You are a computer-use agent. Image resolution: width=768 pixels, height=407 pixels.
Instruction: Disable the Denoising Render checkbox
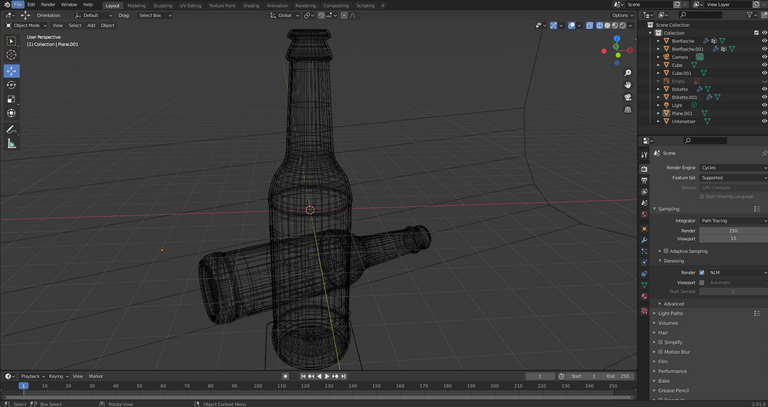702,272
